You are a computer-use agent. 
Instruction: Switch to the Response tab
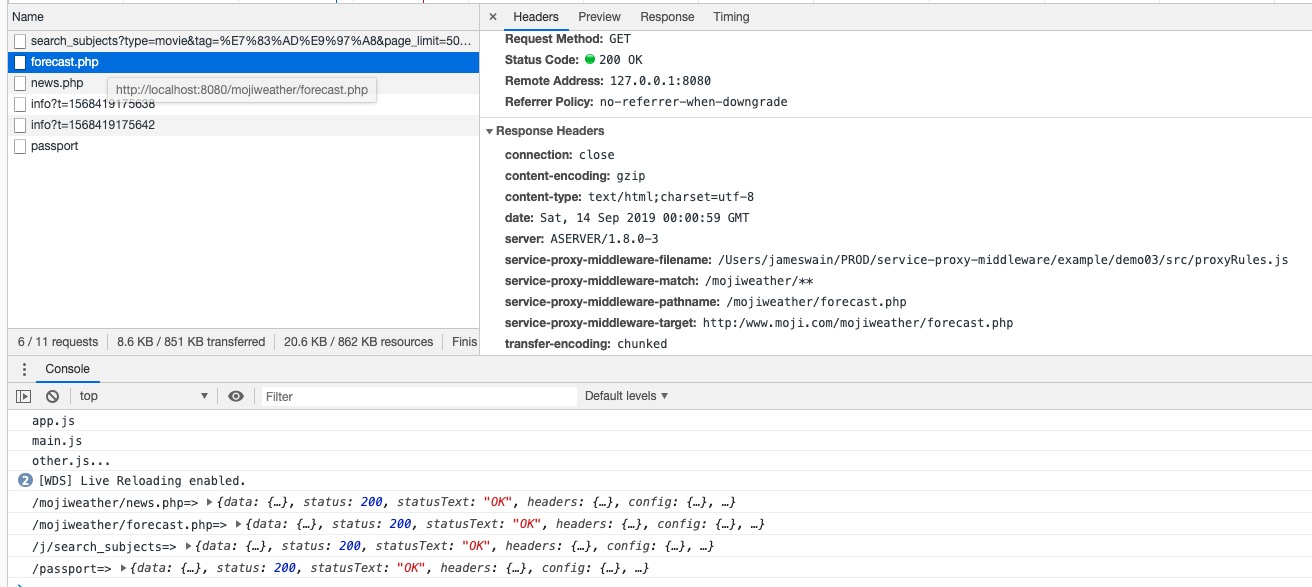tap(667, 17)
